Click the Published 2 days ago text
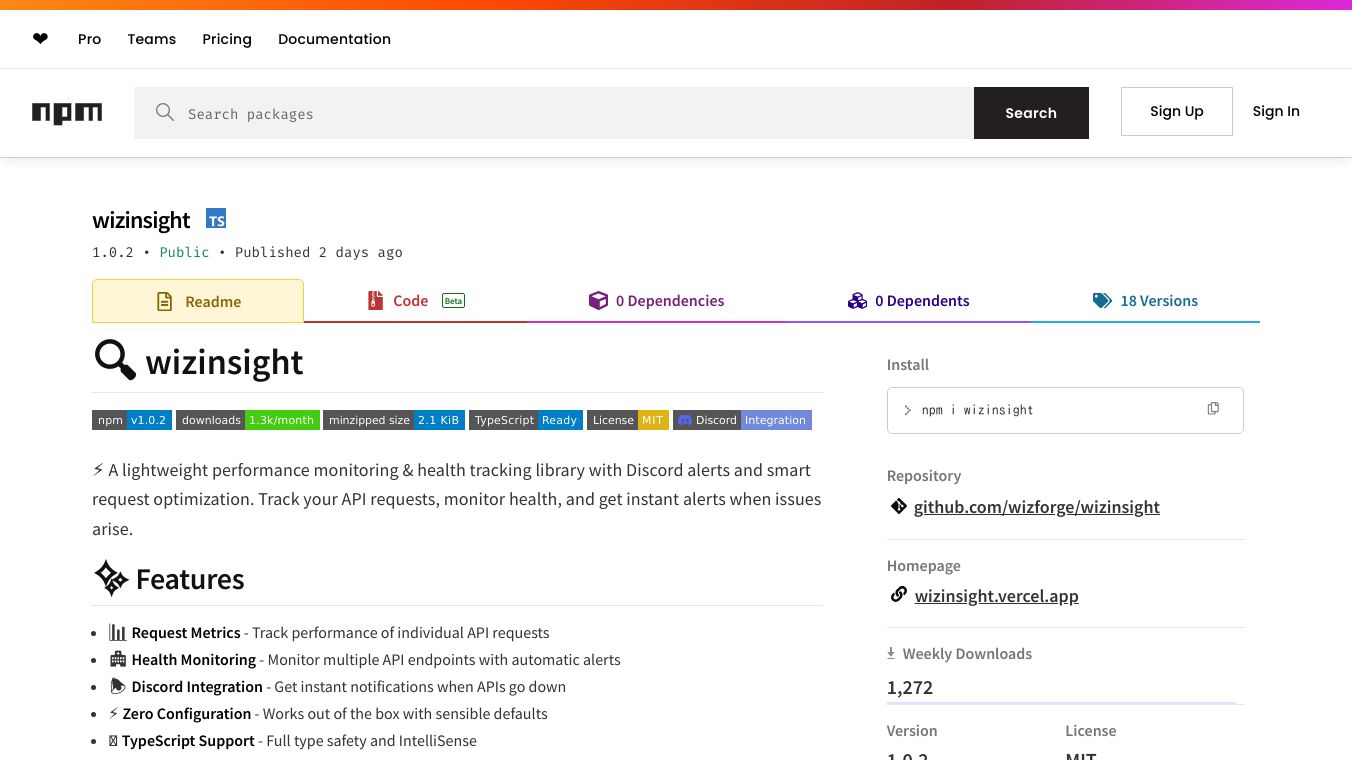The width and height of the screenshot is (1352, 760). tap(319, 252)
